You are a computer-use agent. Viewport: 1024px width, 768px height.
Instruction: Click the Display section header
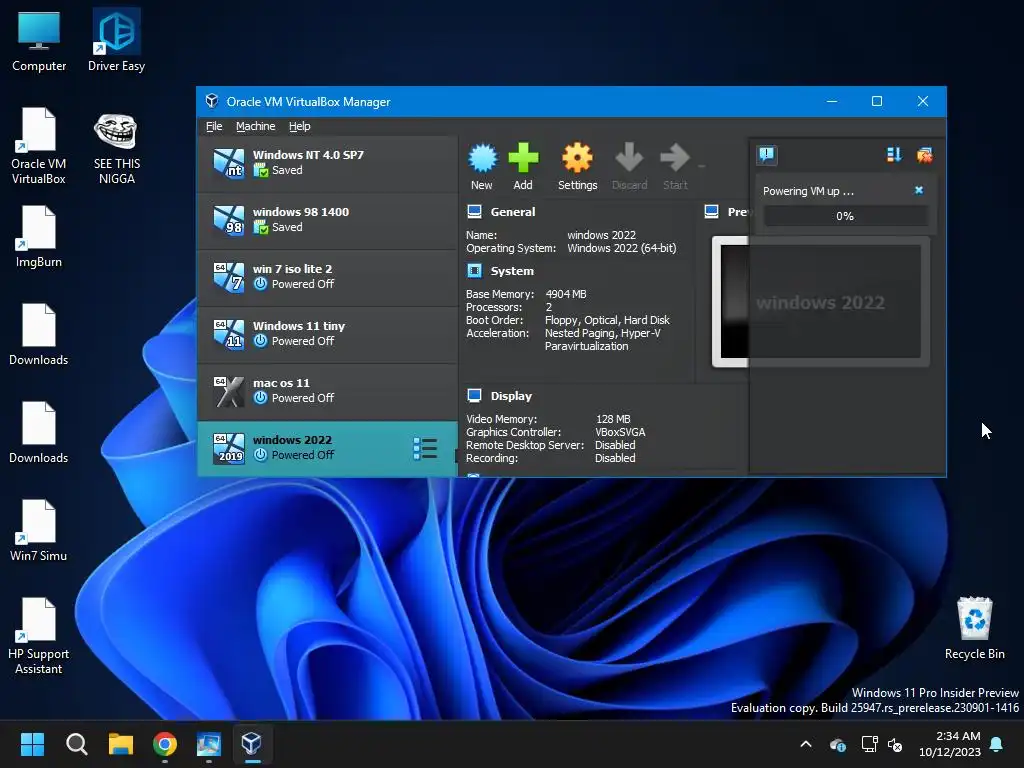click(x=511, y=396)
